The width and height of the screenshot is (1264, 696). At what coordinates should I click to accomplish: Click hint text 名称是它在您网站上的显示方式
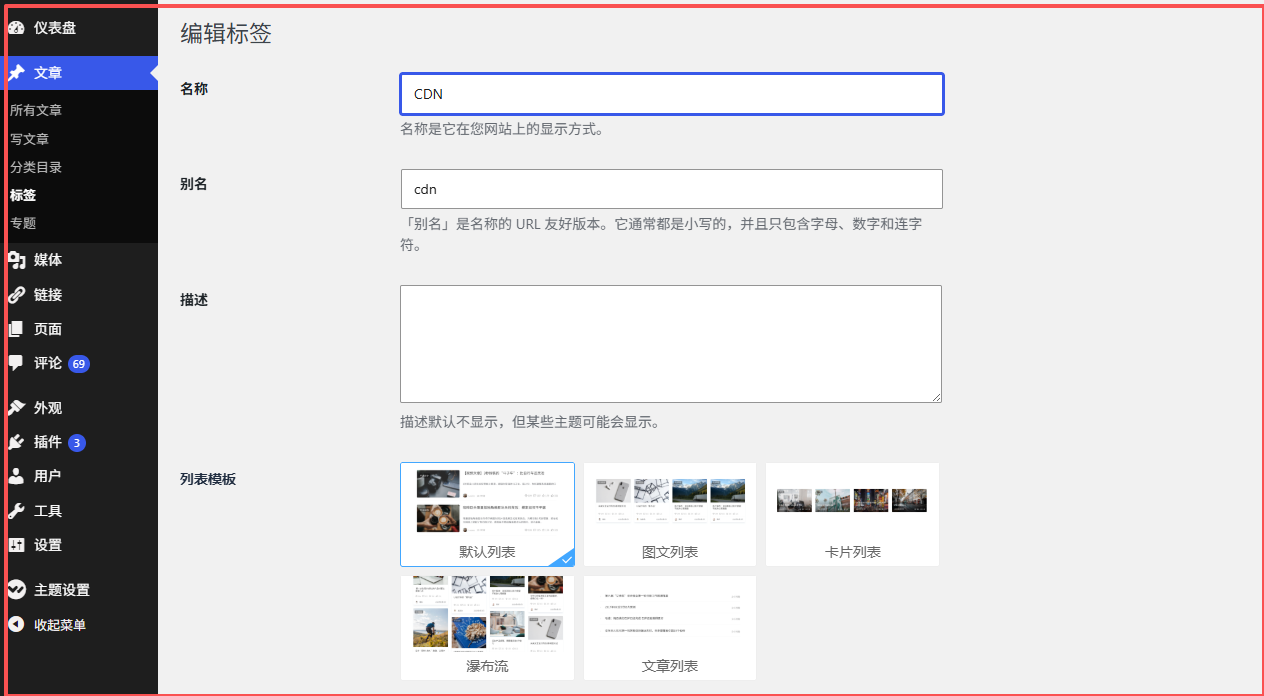(502, 129)
